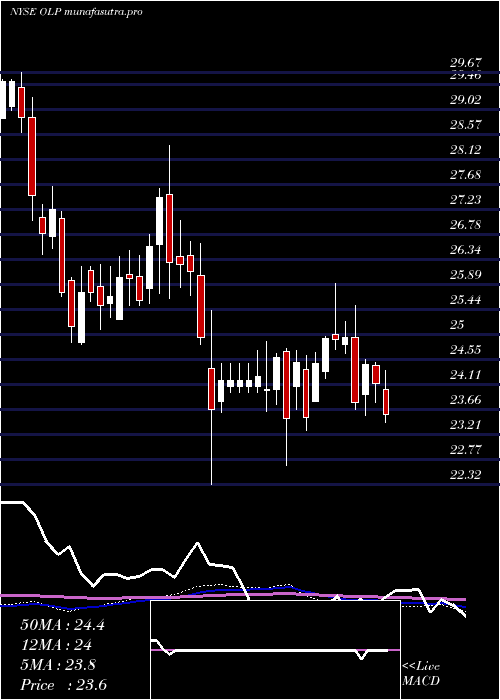Select the 26.34 price axis label
The image size is (500, 700).
(x=465, y=250)
